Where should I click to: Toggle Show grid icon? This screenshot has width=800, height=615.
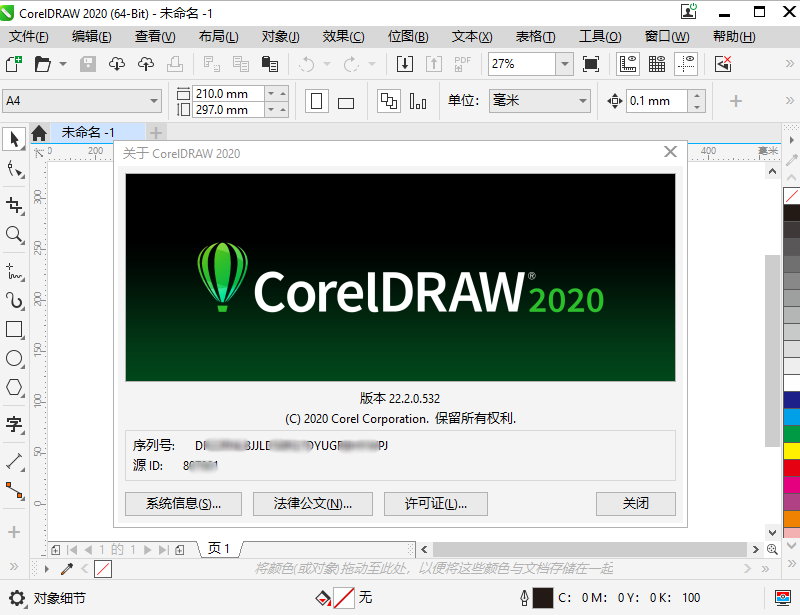coord(657,64)
